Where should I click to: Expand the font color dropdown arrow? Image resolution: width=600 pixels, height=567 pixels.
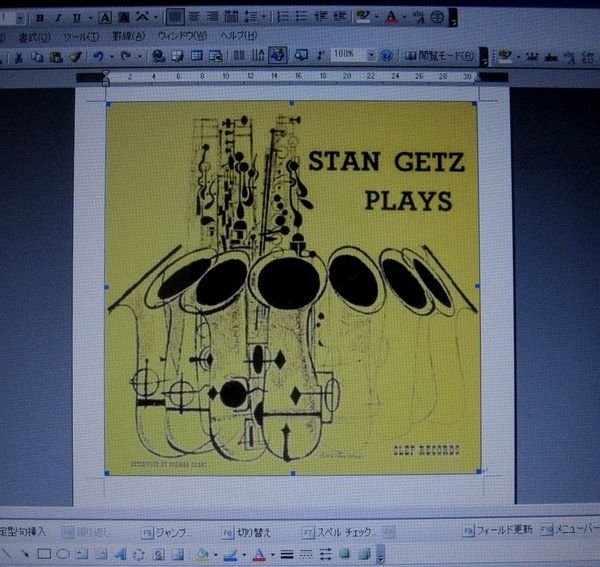(x=403, y=17)
